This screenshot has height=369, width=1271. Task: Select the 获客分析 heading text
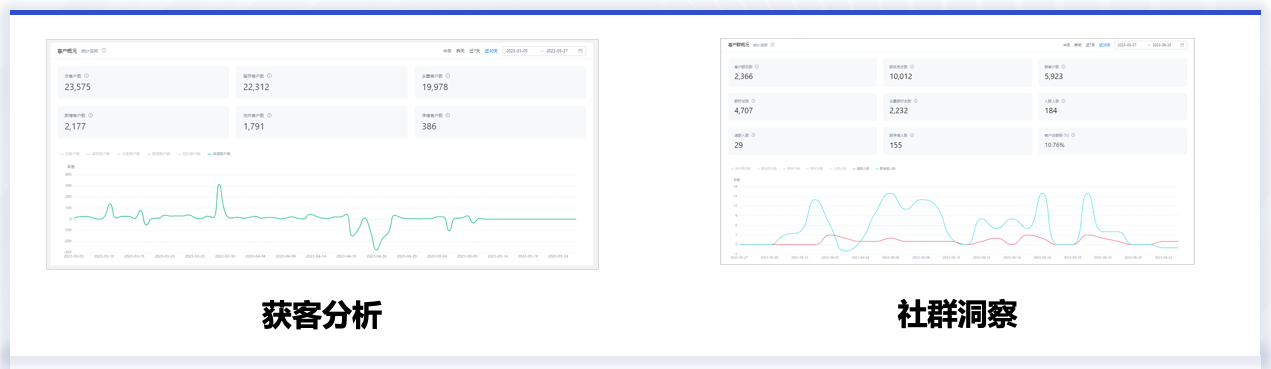click(322, 316)
